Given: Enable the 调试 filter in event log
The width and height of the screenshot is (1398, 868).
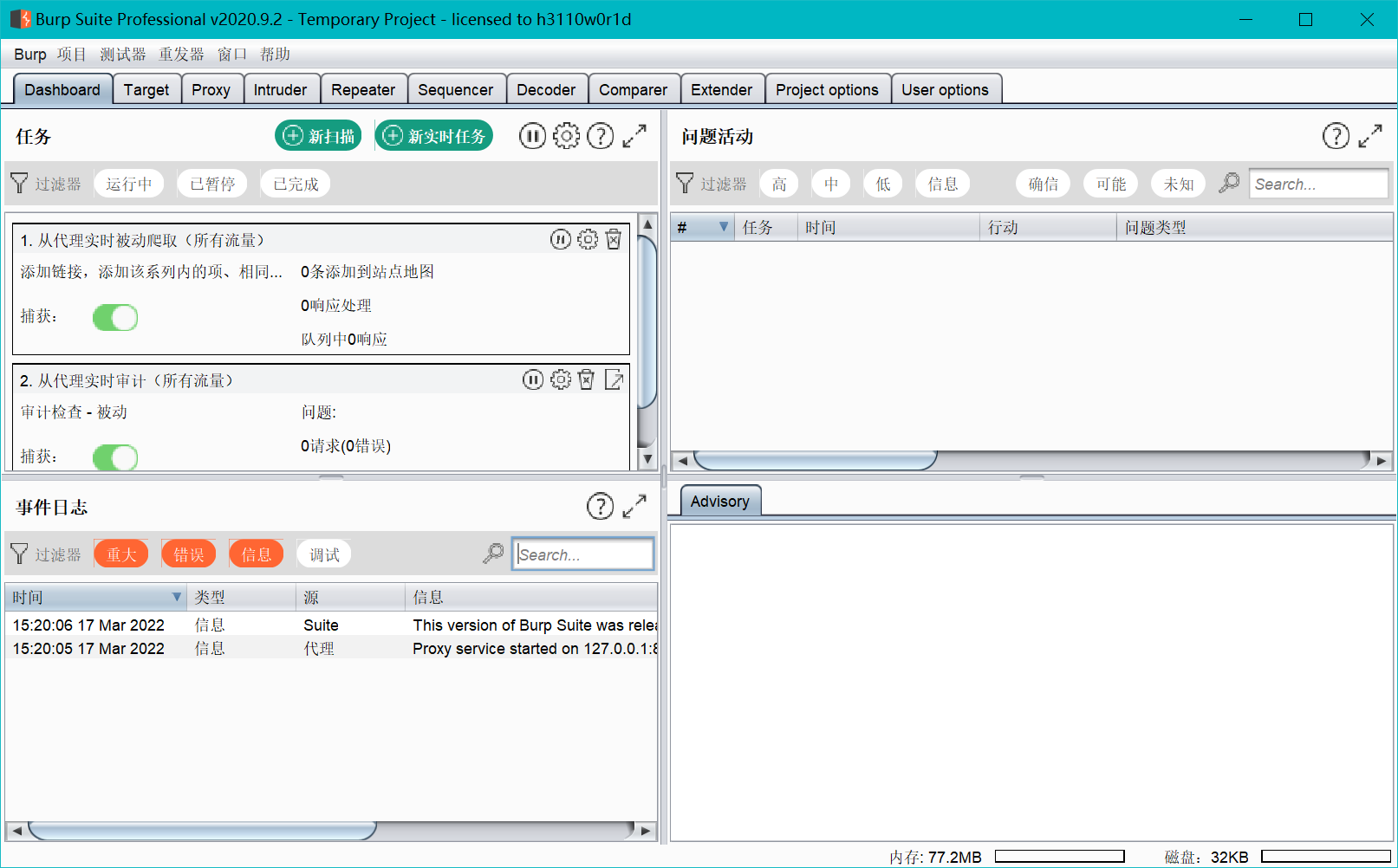Looking at the screenshot, I should click(323, 554).
